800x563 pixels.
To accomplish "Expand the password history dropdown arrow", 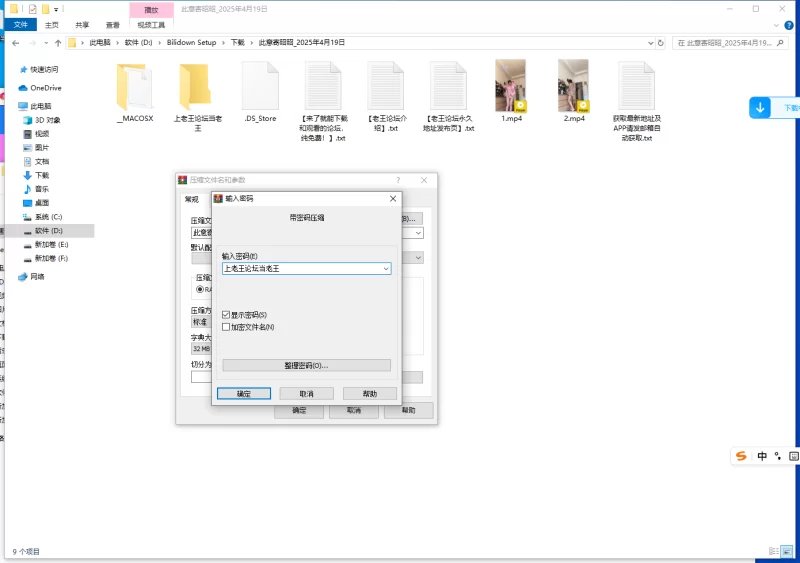I will click(x=385, y=269).
